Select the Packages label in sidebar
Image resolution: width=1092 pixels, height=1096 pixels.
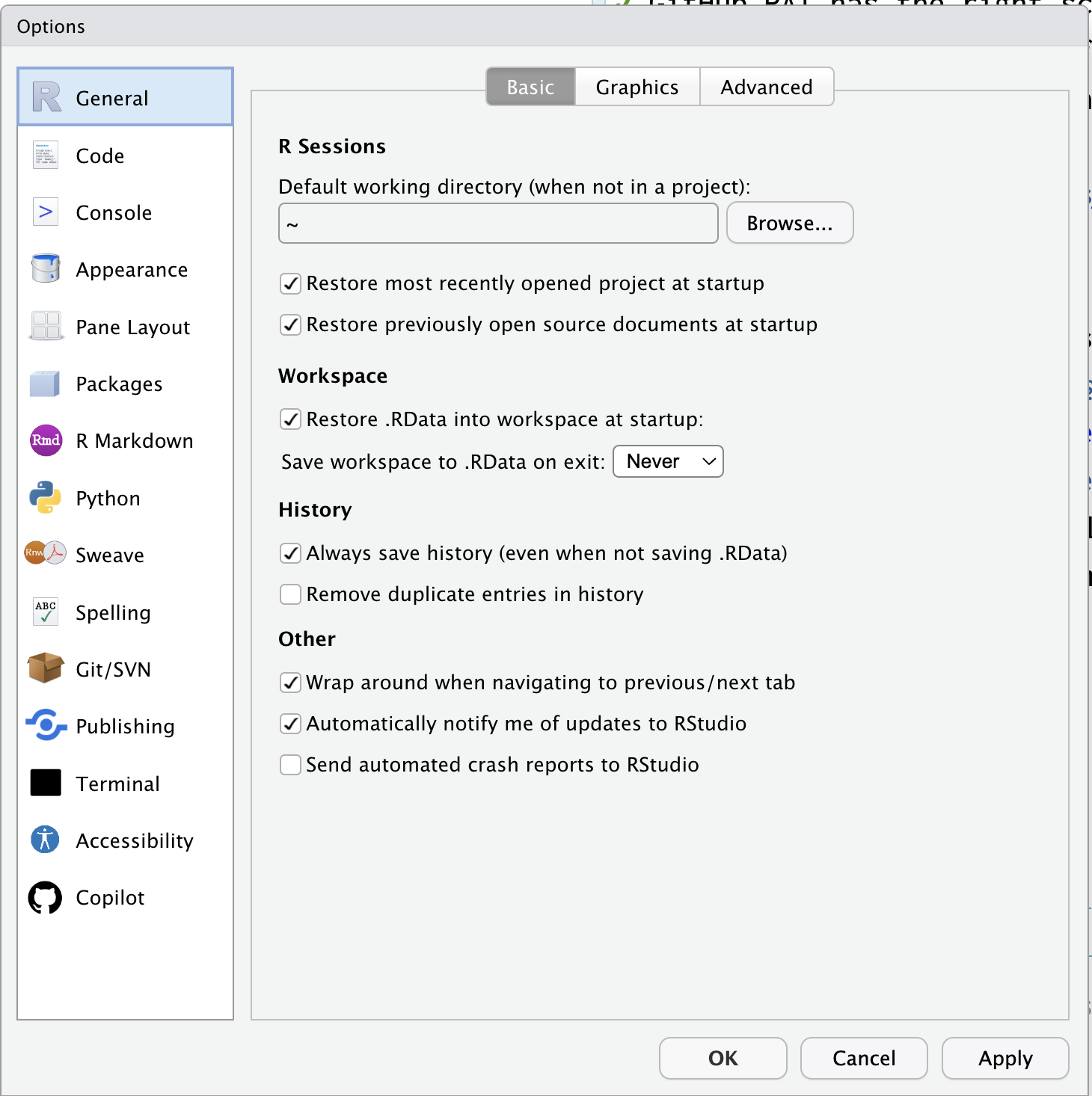point(120,384)
